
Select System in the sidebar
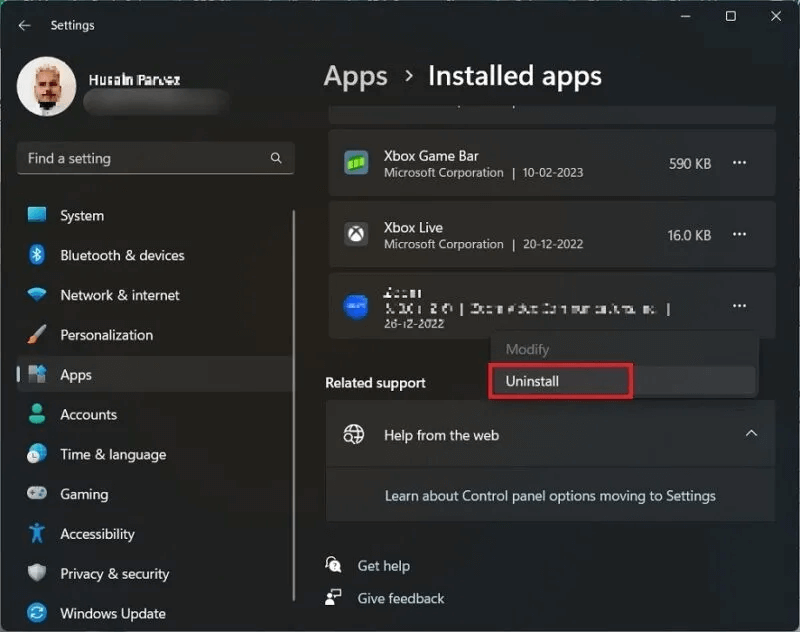point(82,216)
